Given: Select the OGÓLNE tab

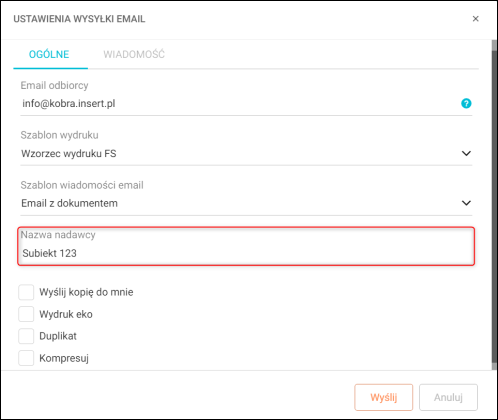Looking at the screenshot, I should 49,54.
